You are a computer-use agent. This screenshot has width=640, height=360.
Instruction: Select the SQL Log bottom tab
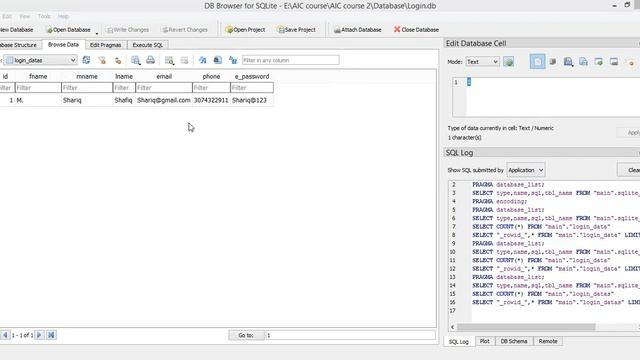[x=459, y=342]
